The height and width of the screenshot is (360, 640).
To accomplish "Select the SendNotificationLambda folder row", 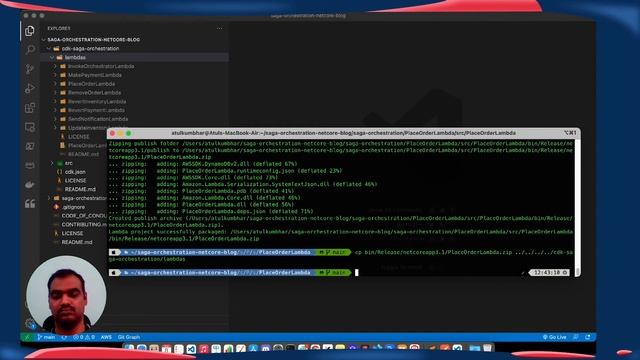I will pos(135,119).
